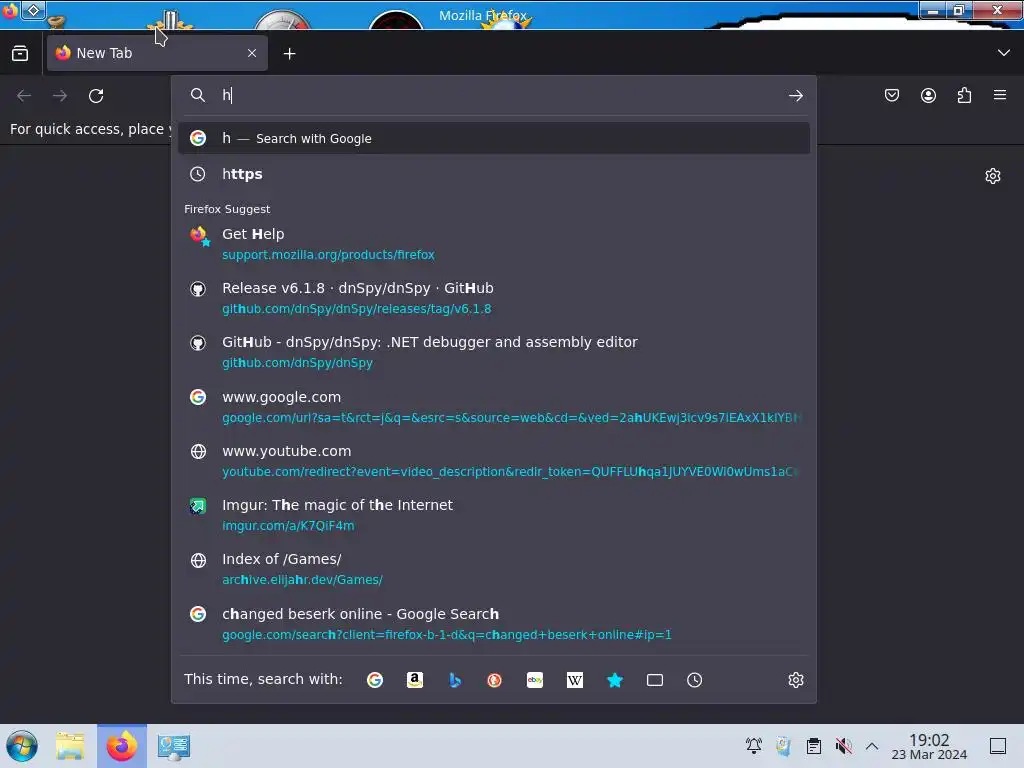Open Imgur: The magic of the Internet
The height and width of the screenshot is (768, 1024).
pyautogui.click(x=494, y=515)
